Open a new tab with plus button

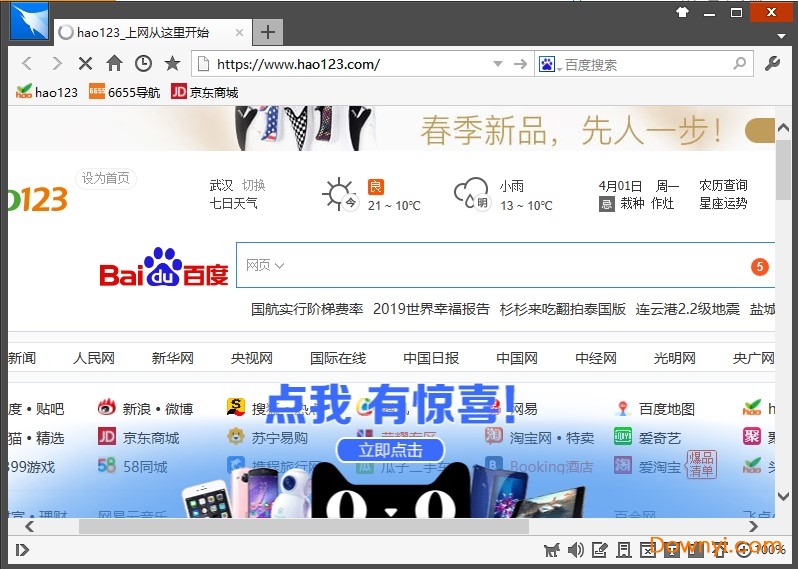267,32
